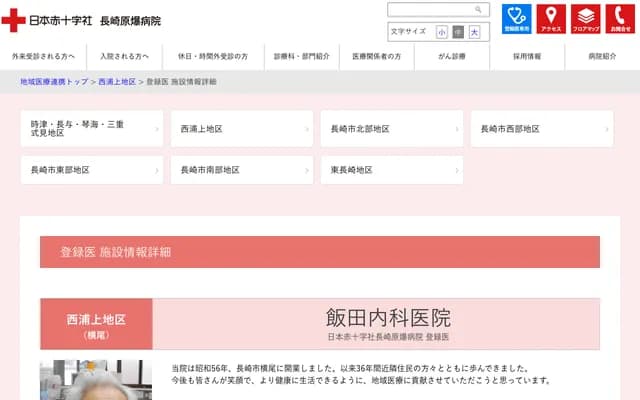Go to 西浦上地区 breadcrumb link
The width and height of the screenshot is (640, 400).
point(117,82)
